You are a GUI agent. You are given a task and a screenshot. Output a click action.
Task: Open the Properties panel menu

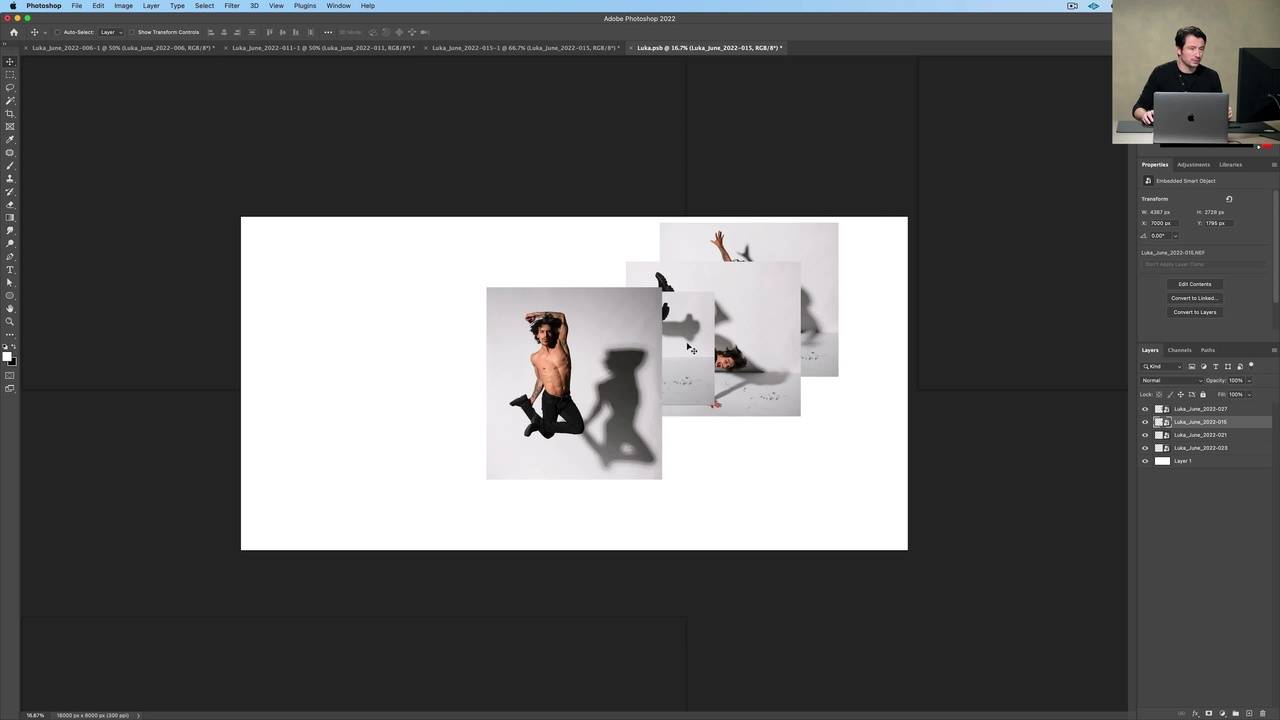(x=1274, y=164)
